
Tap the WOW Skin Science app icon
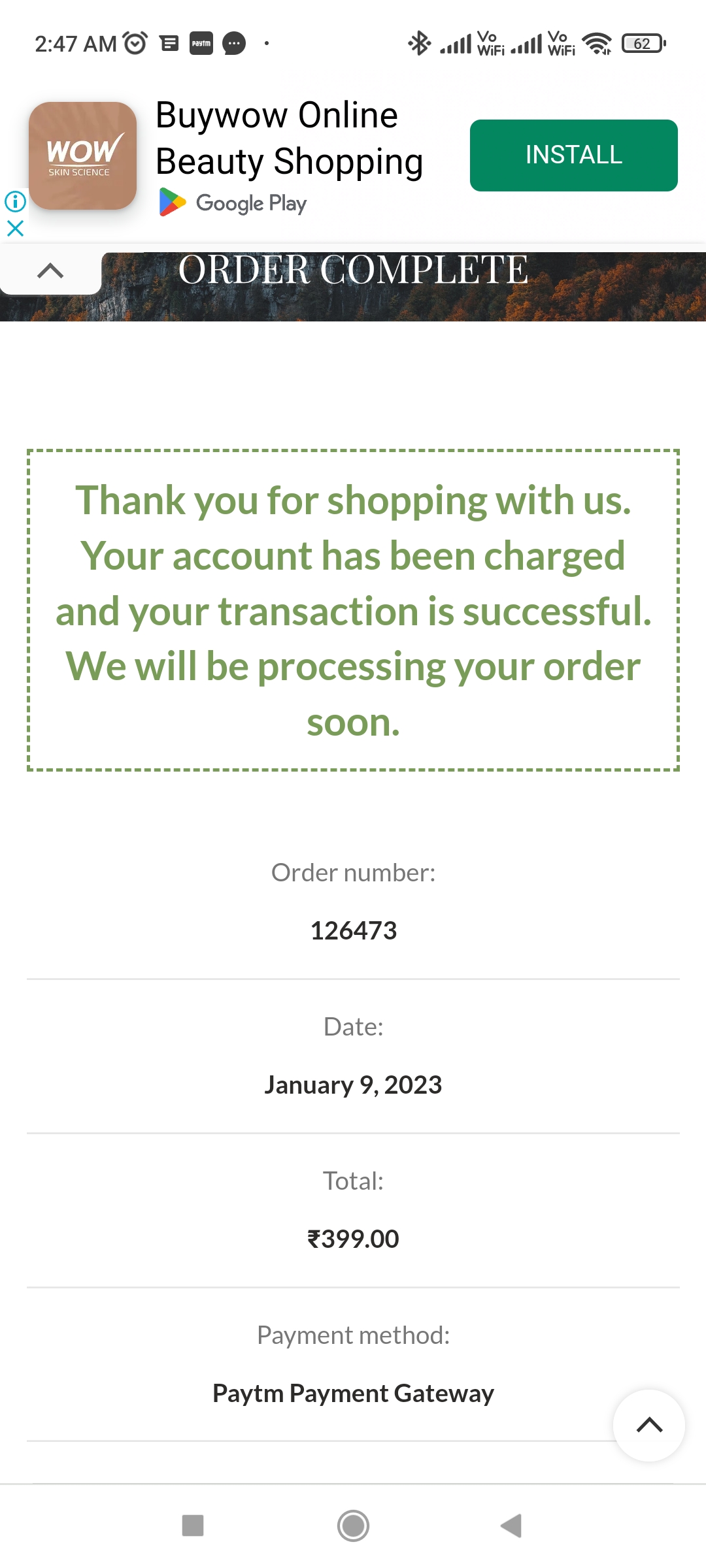tap(82, 155)
